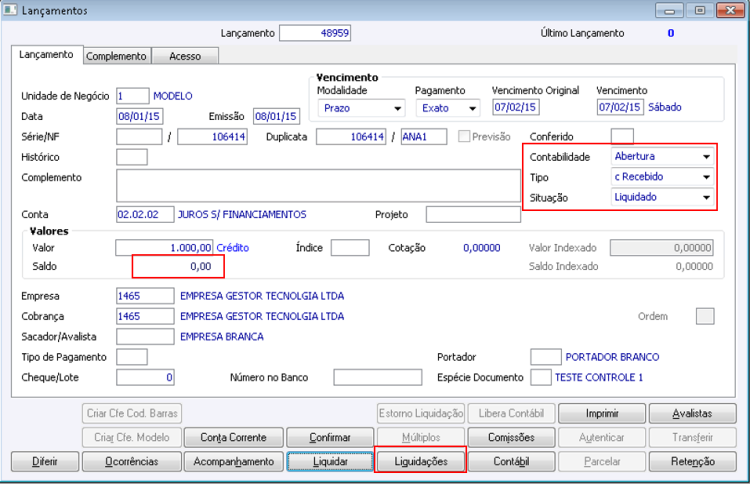The image size is (750, 484).
Task: Toggle the Previsão checkbox
Action: [463, 136]
